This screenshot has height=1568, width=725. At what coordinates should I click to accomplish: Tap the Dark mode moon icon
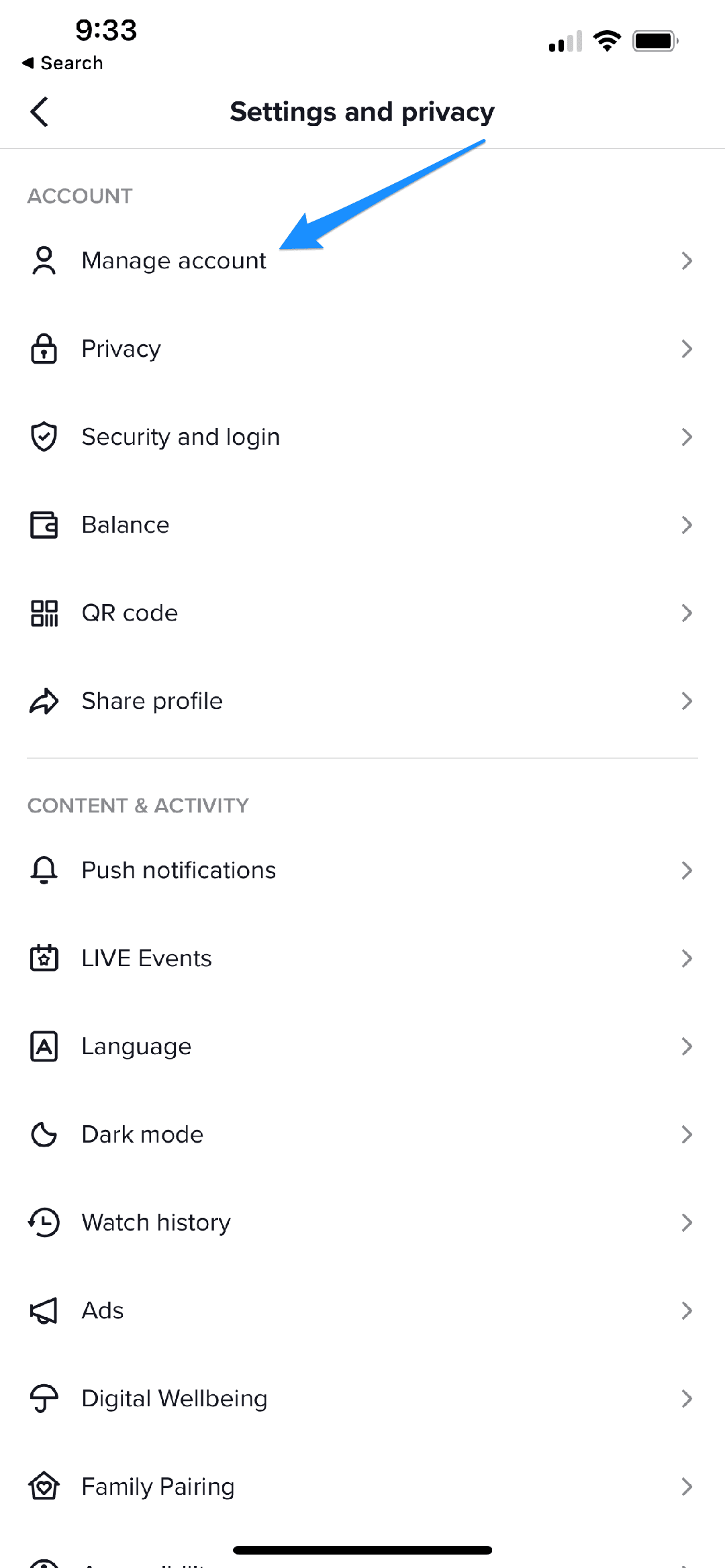point(44,1135)
